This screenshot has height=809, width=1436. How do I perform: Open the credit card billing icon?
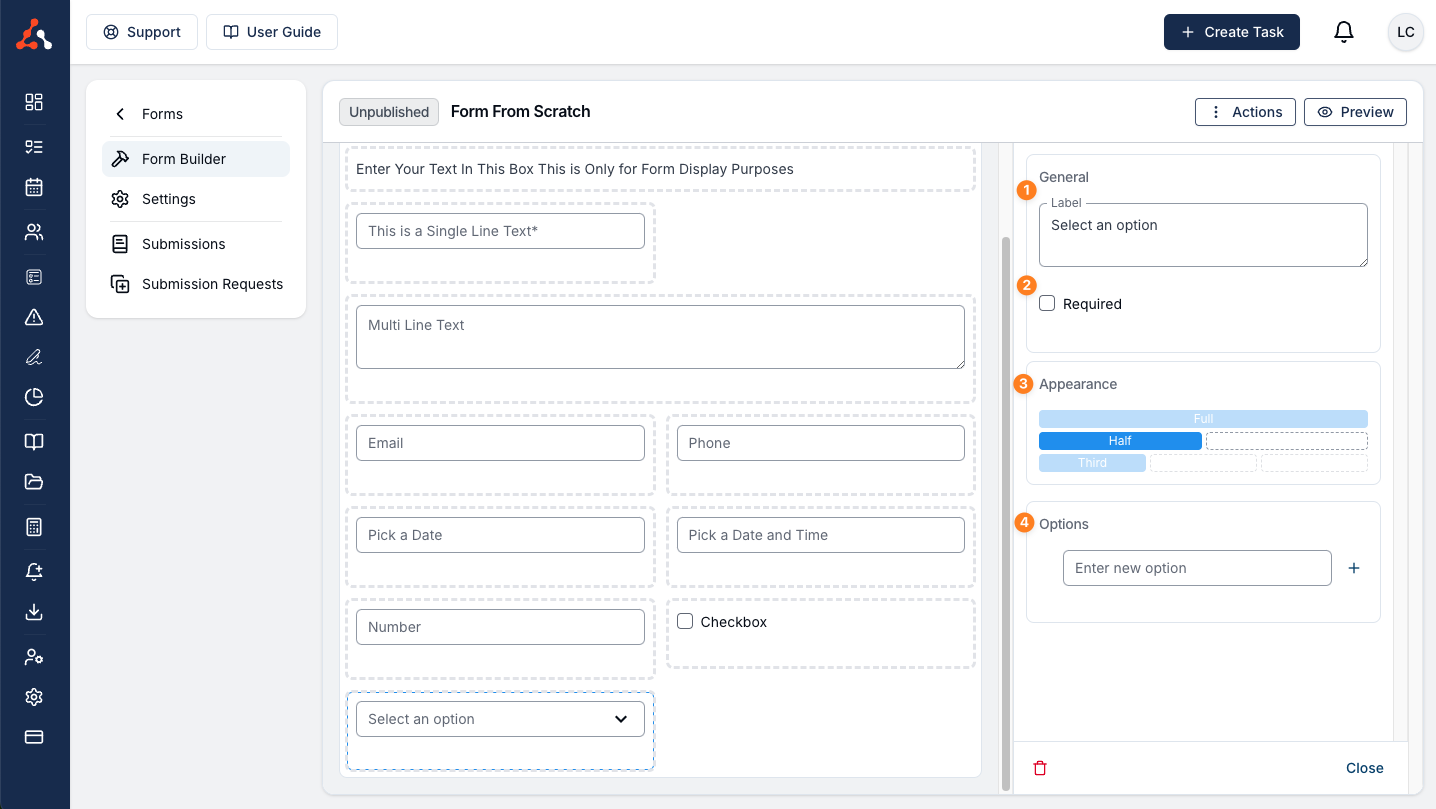(x=34, y=737)
